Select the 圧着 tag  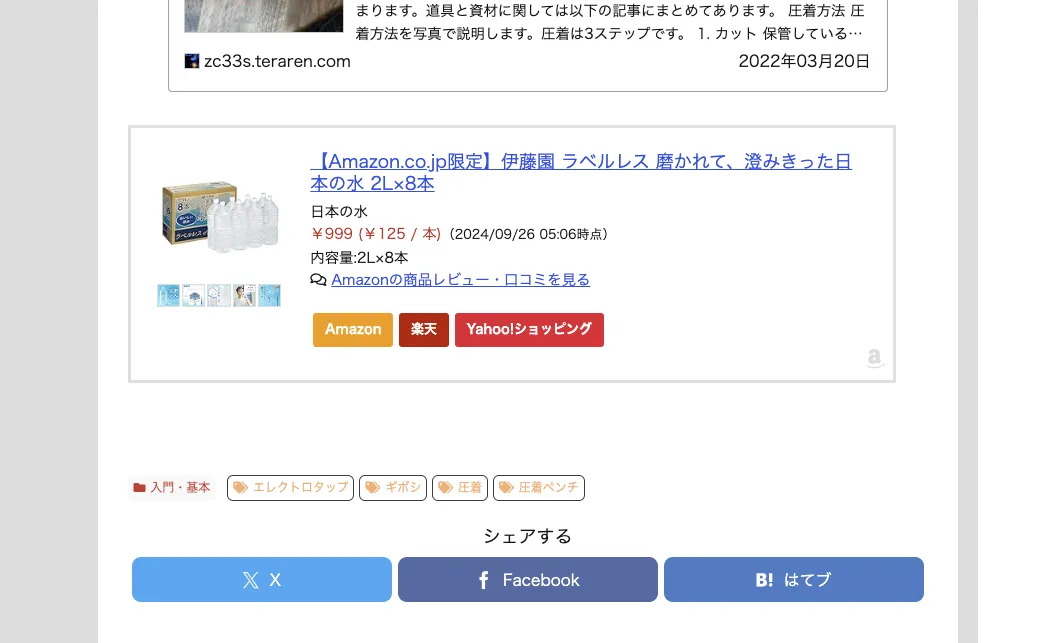click(460, 488)
